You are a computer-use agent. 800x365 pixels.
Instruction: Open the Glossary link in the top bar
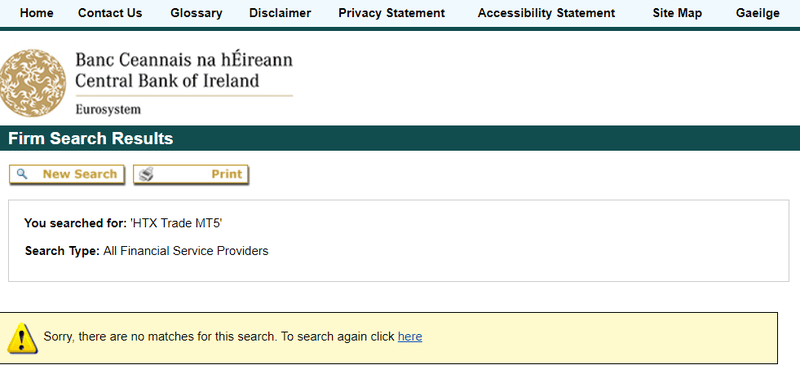(x=196, y=13)
